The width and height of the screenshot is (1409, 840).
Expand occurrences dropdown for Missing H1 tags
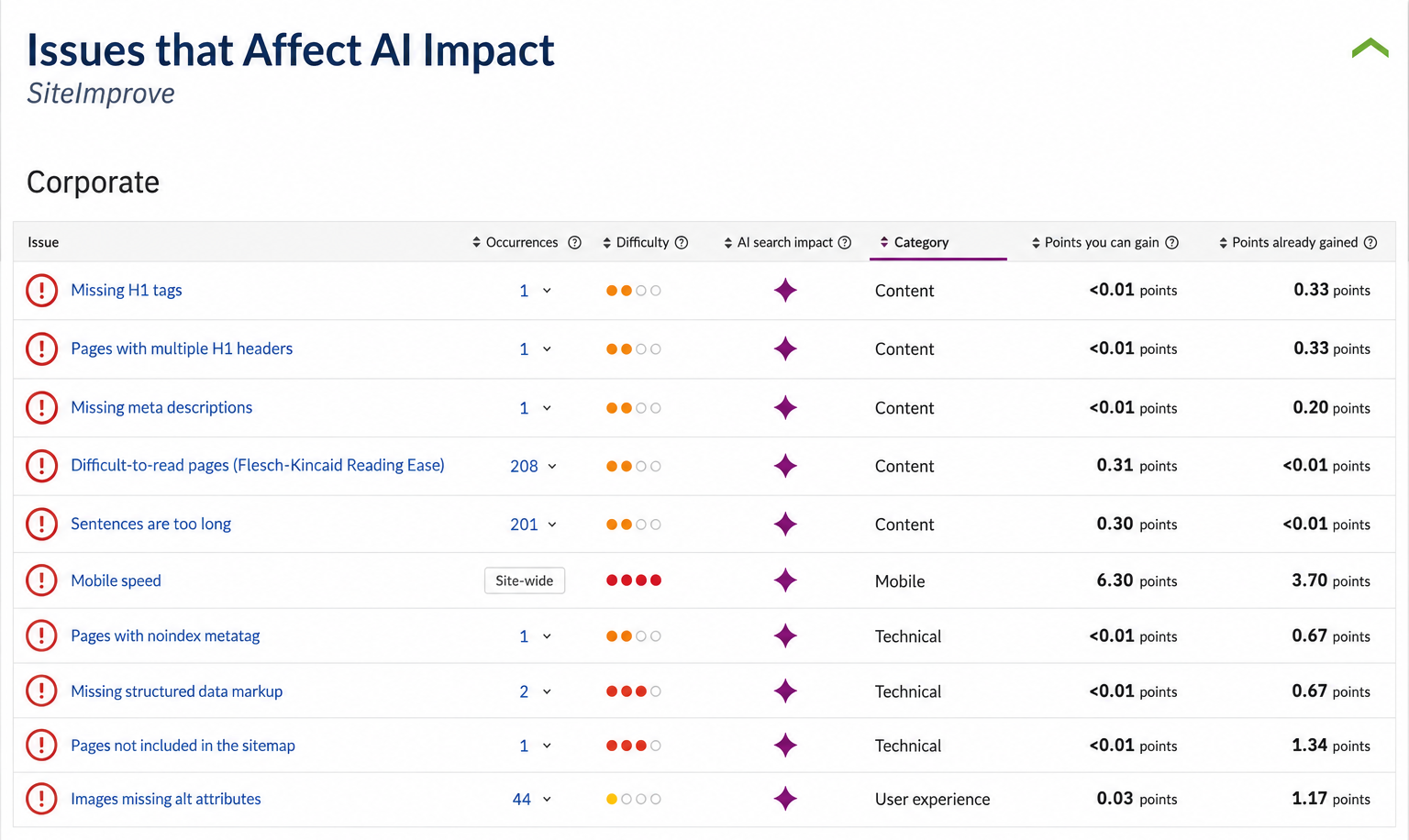[536, 291]
